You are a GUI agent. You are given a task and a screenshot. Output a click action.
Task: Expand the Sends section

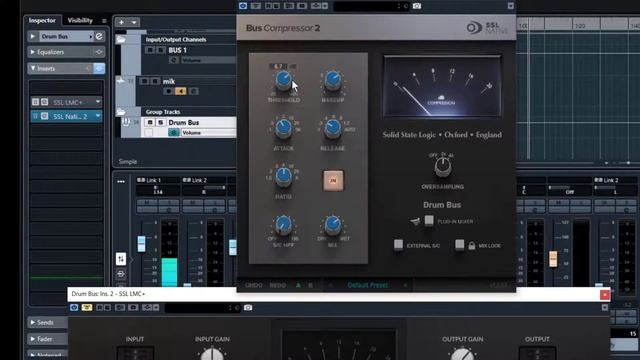coord(33,322)
